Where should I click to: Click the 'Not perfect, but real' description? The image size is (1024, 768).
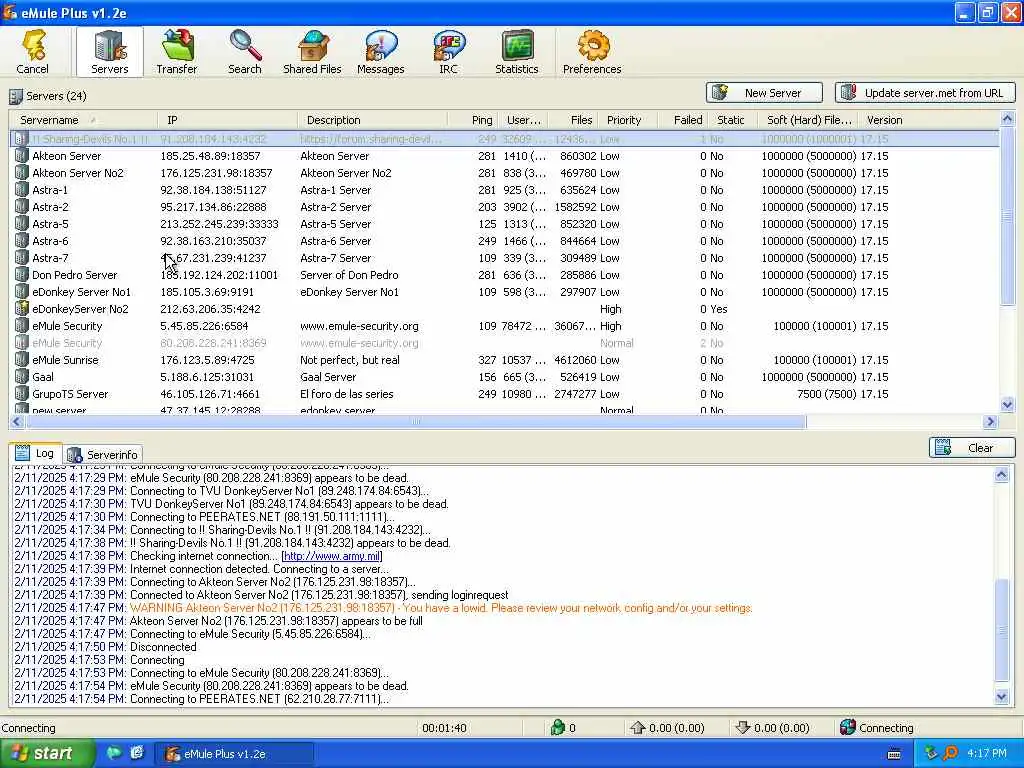(349, 360)
